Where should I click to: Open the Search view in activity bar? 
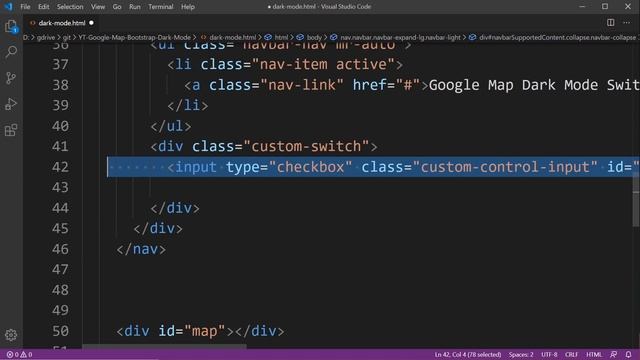(x=11, y=52)
